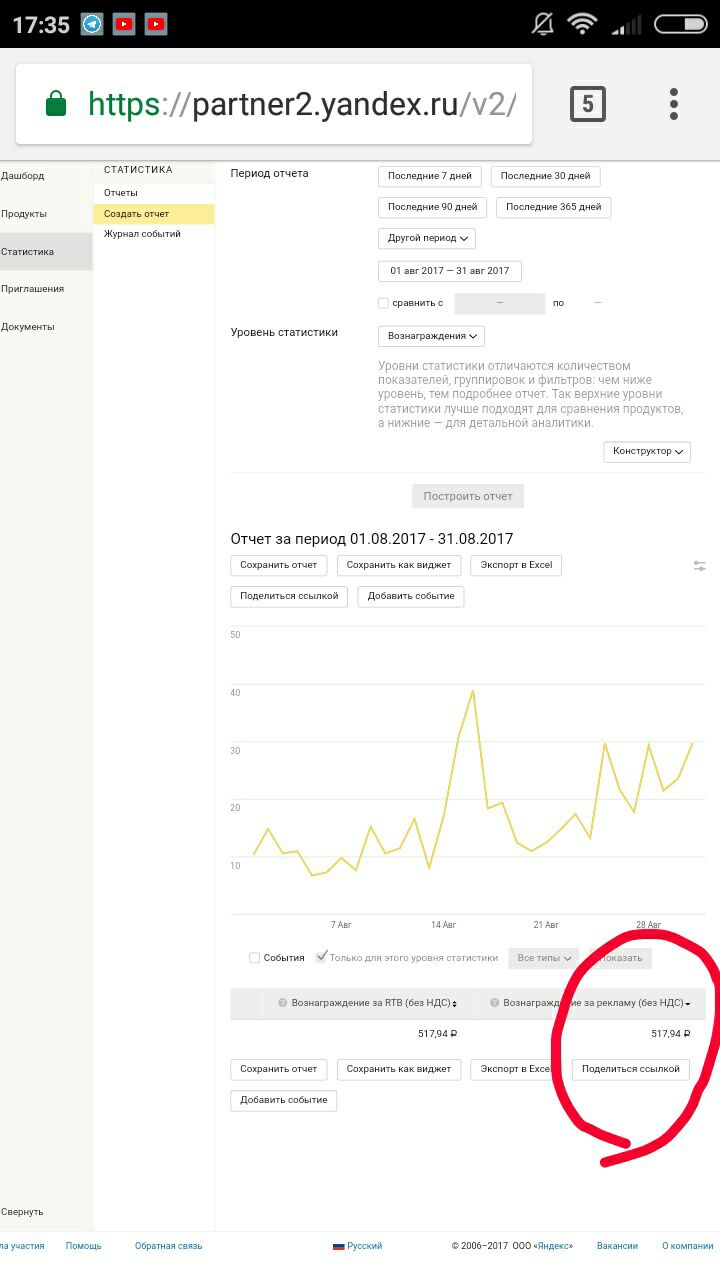
Task: Sort by Вознаграждение за RTB column arrow
Action: [x=455, y=1004]
